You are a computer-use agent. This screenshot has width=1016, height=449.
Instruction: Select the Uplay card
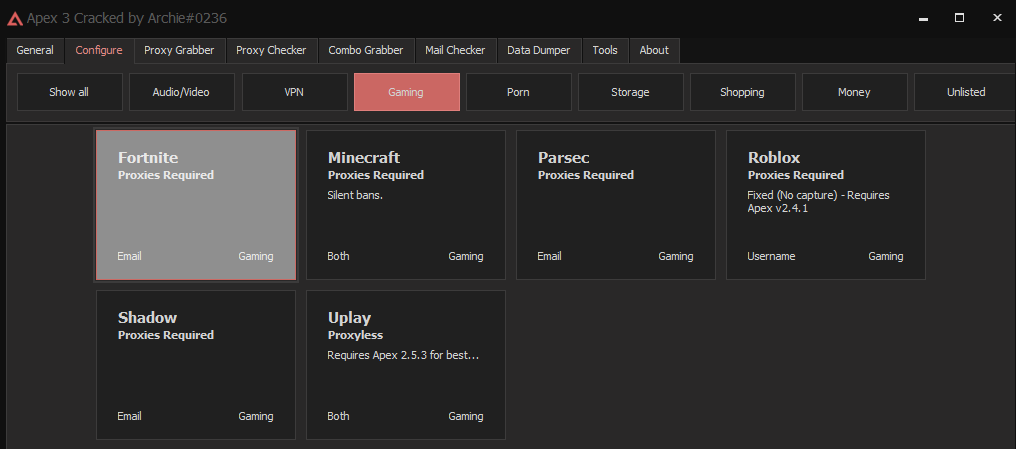click(x=406, y=365)
